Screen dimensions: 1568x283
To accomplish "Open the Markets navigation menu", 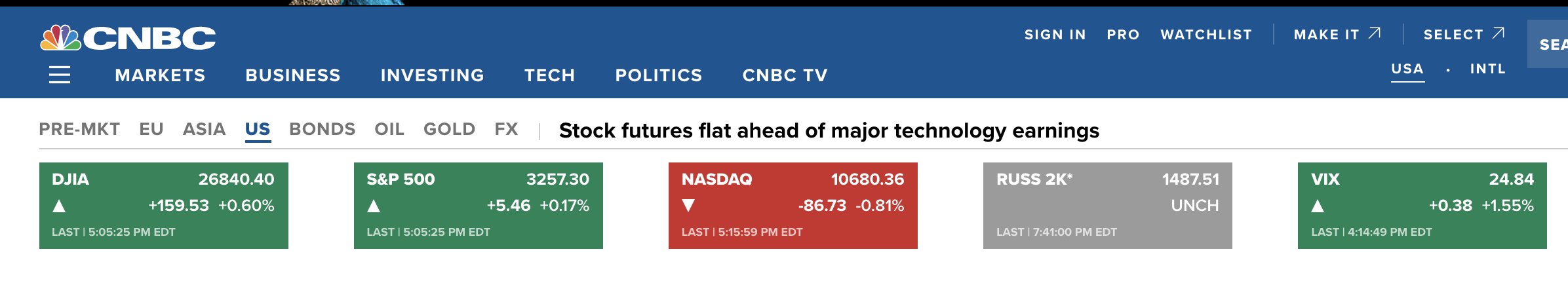I will (x=160, y=75).
